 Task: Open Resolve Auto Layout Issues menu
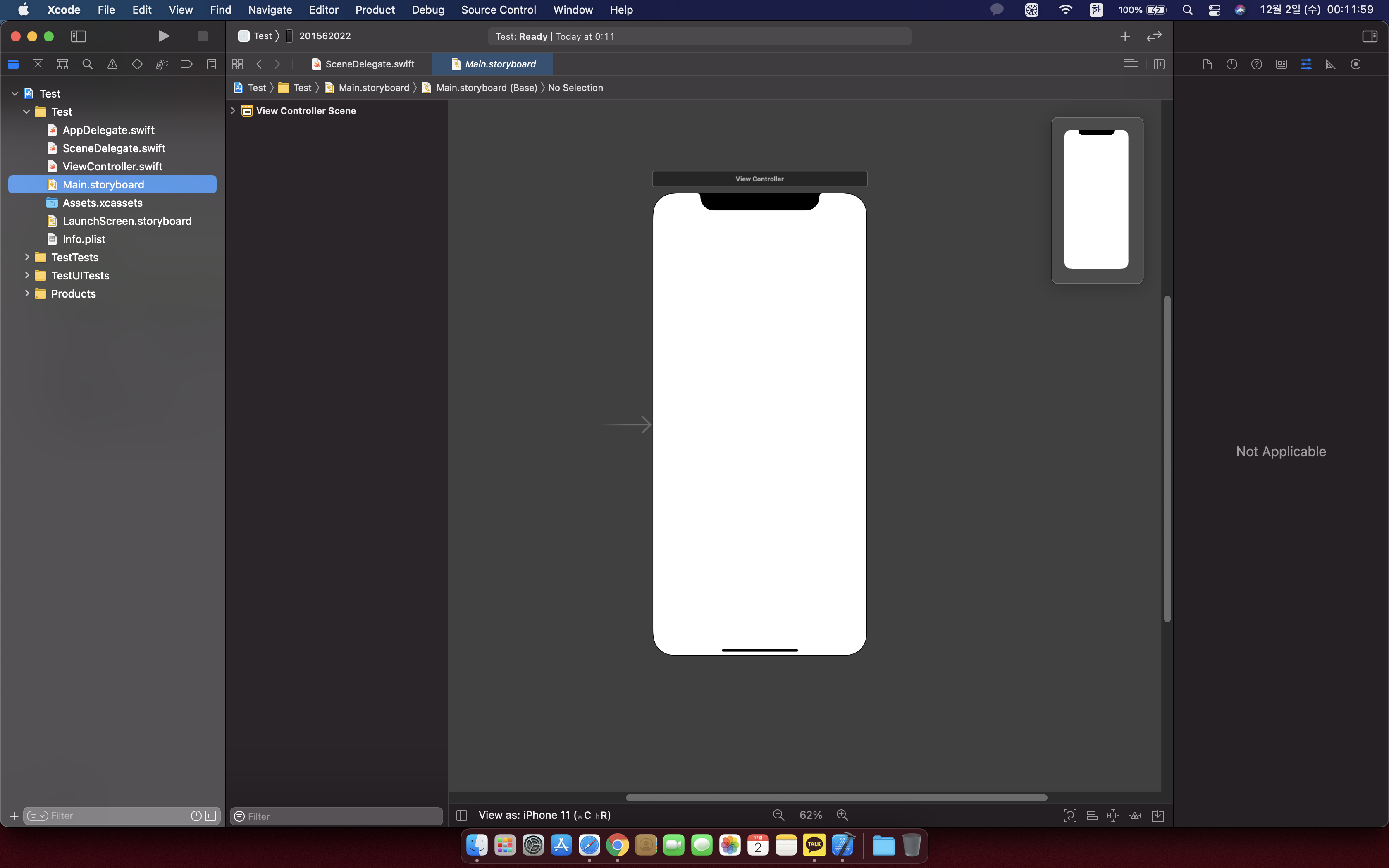click(x=1135, y=816)
